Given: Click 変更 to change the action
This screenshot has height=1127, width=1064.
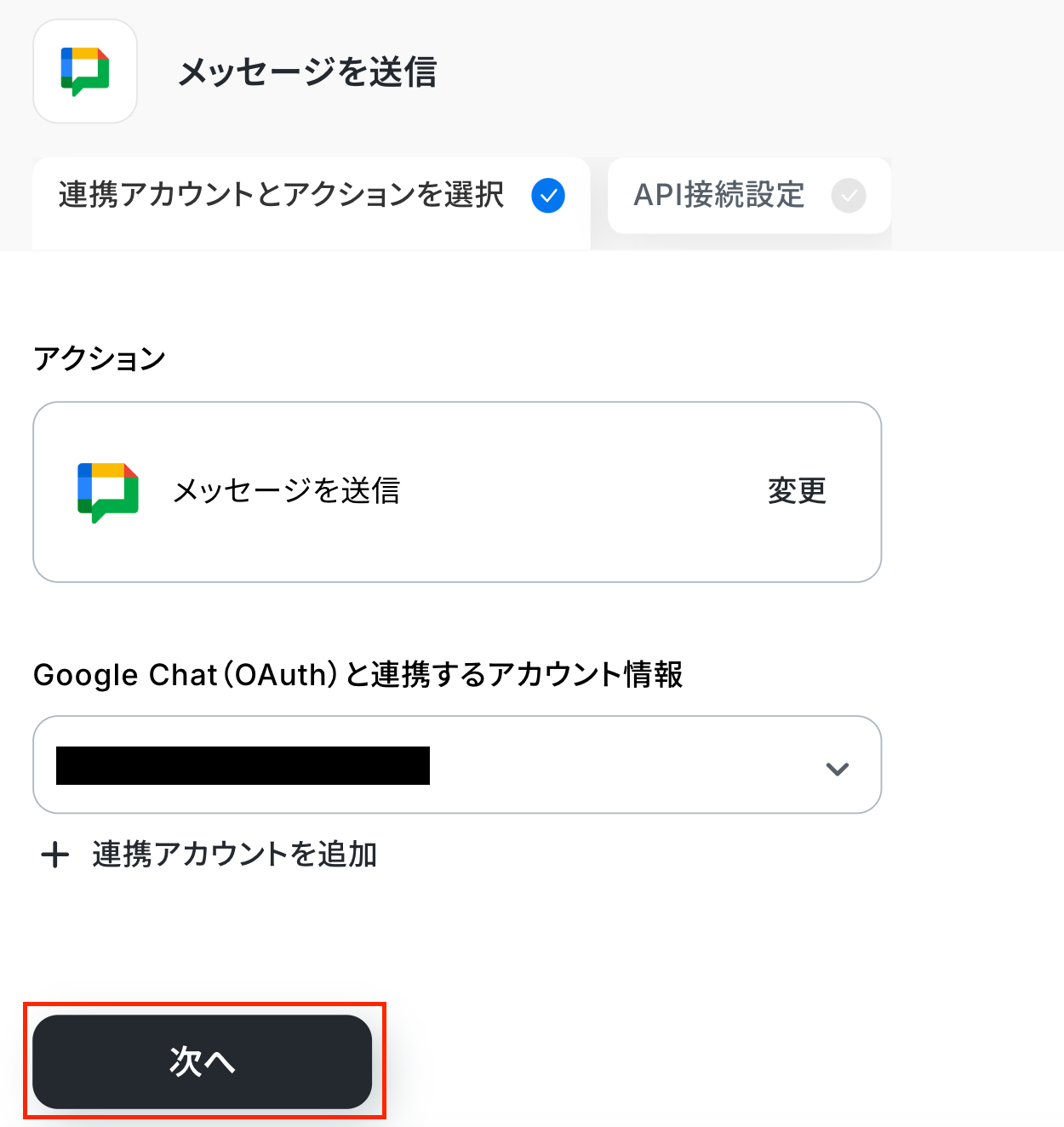Looking at the screenshot, I should 797,491.
